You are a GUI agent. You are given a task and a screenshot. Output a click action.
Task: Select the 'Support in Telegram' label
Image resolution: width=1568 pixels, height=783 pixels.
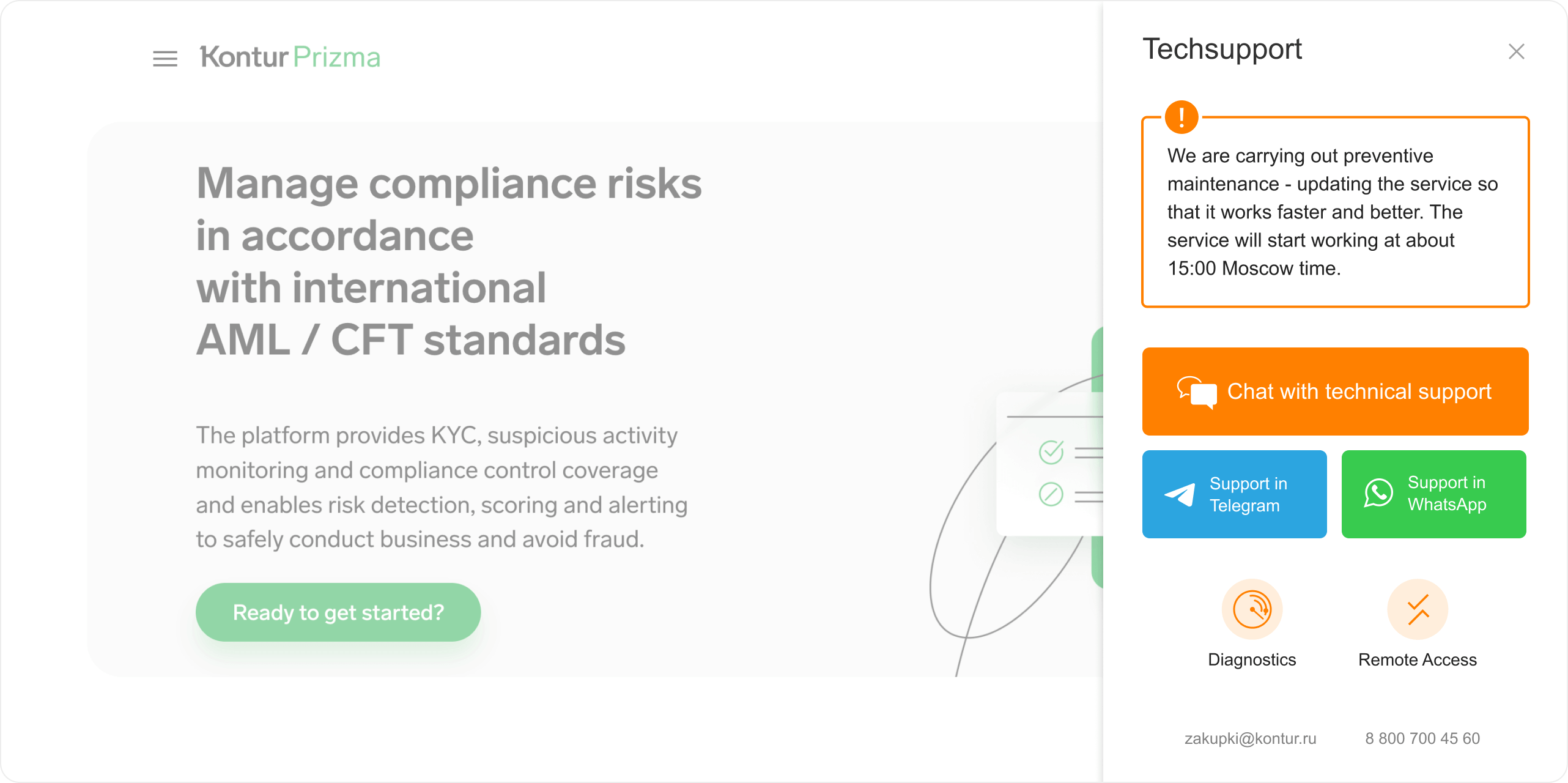tap(1248, 494)
